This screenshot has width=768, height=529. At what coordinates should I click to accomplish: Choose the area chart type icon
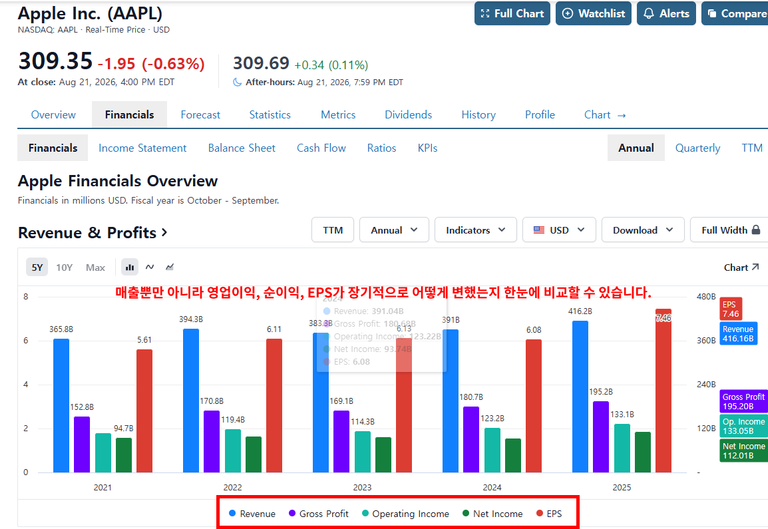pyautogui.click(x=169, y=267)
